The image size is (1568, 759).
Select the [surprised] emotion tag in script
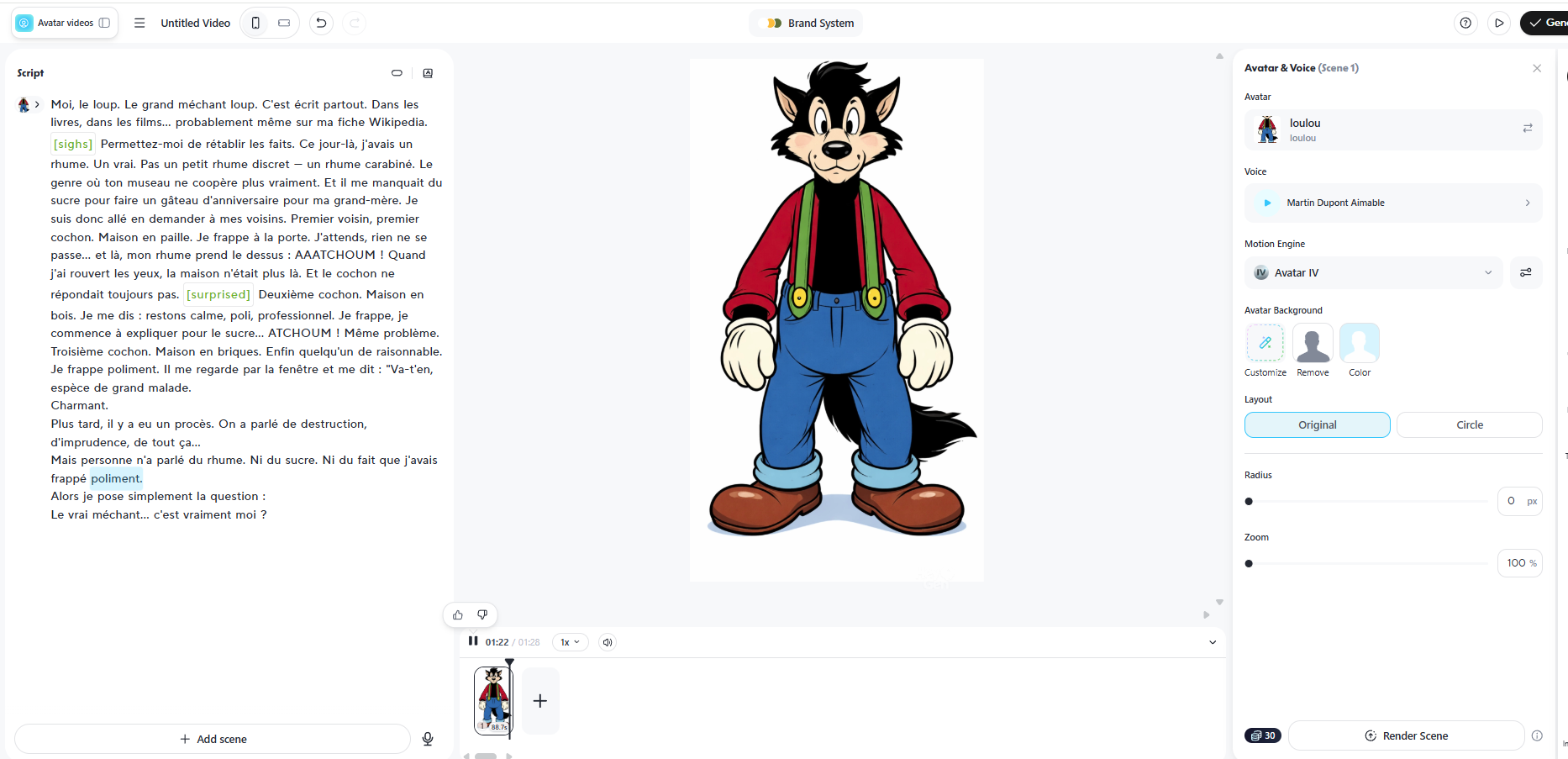coord(218,294)
